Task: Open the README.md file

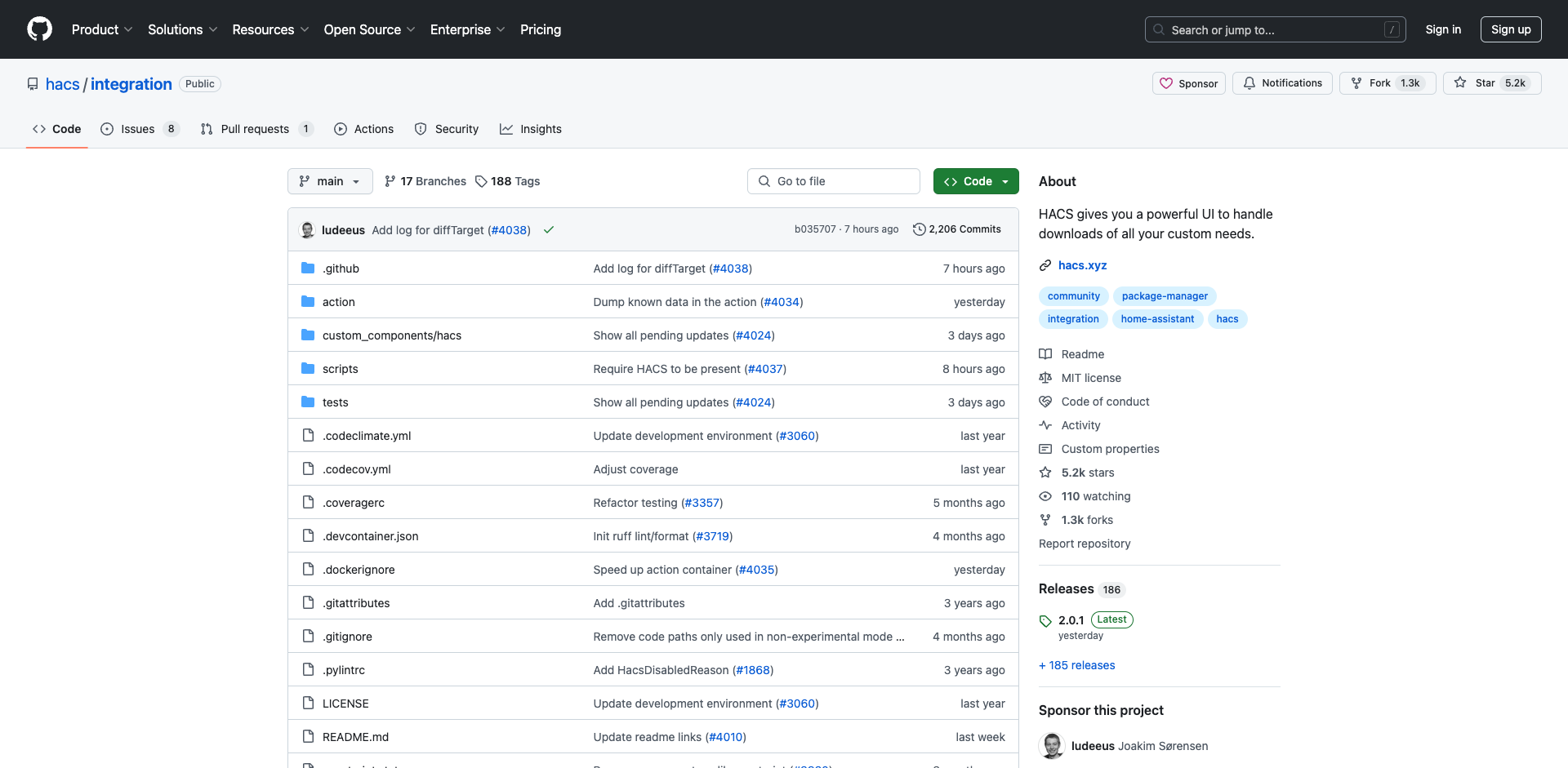Action: point(355,737)
